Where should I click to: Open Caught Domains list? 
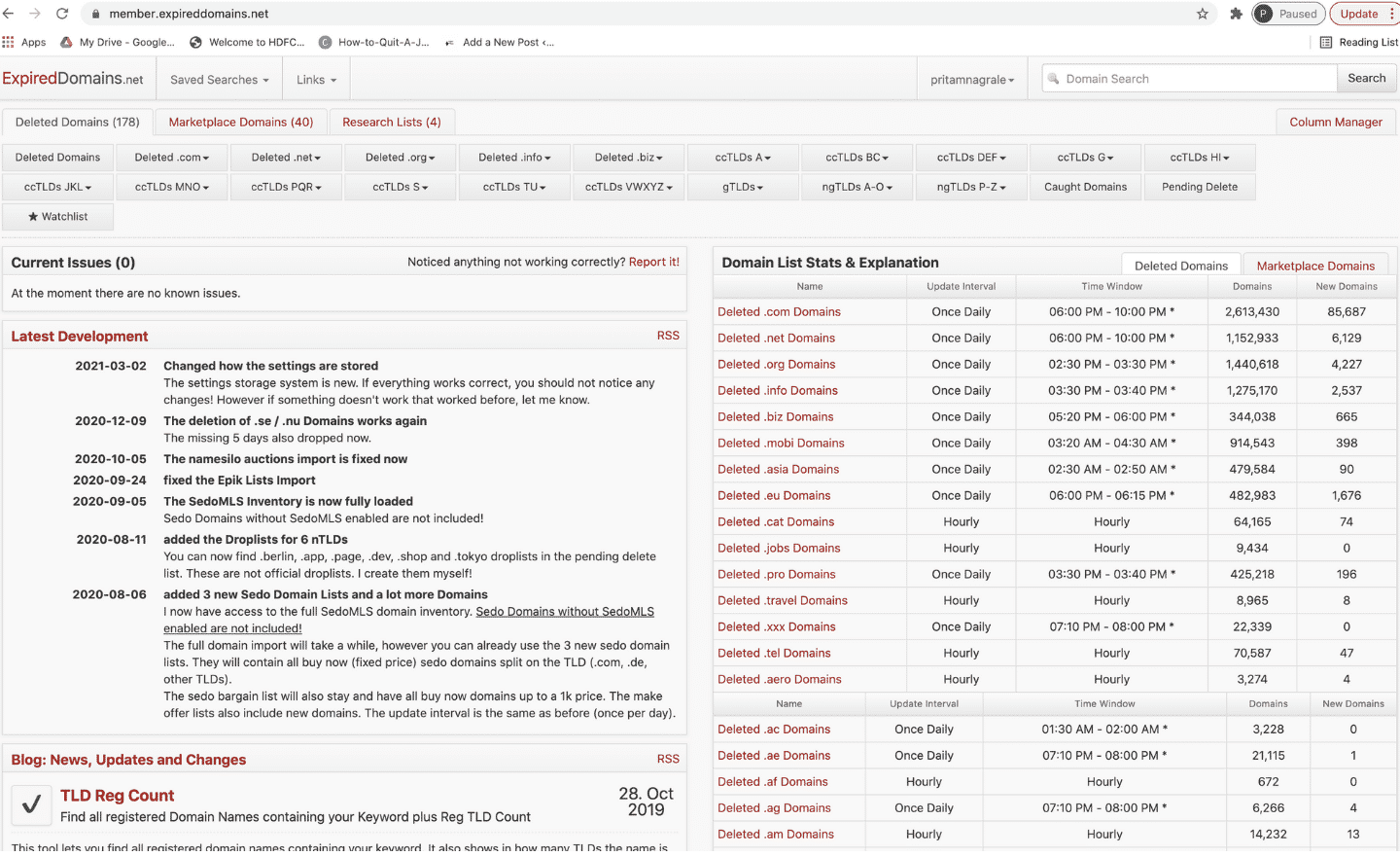point(1085,187)
